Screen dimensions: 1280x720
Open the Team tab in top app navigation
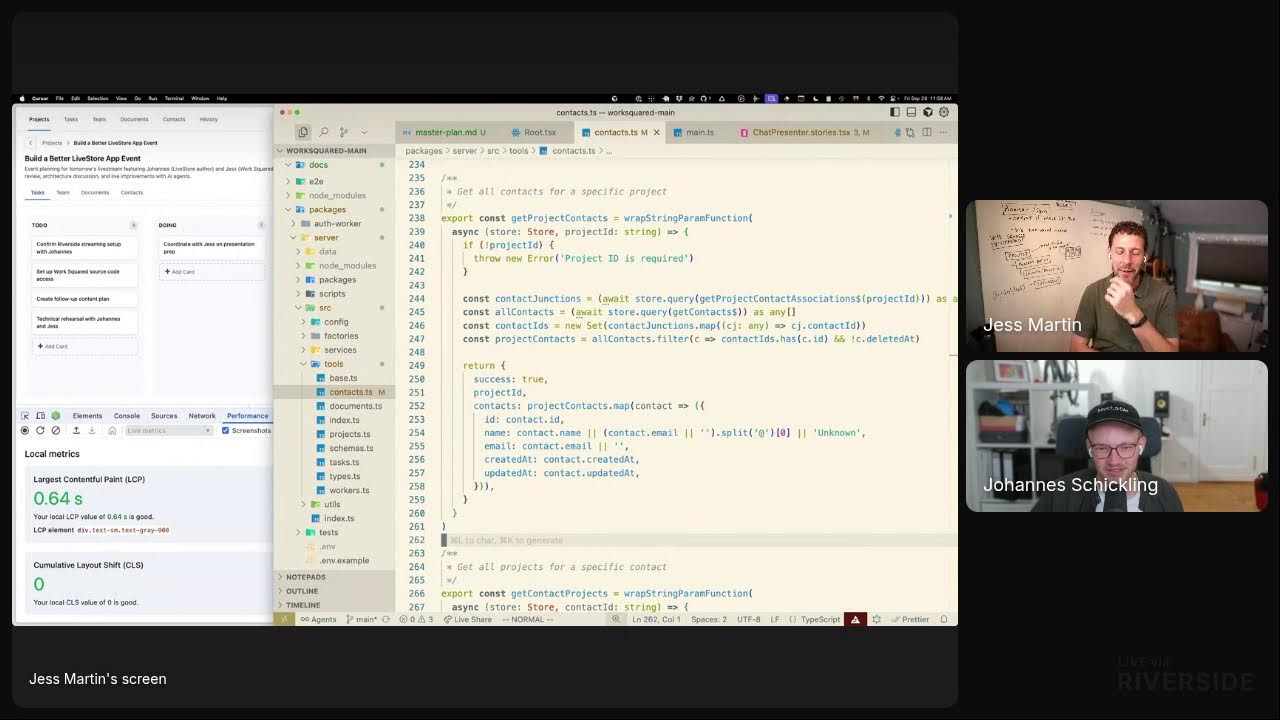pos(99,119)
